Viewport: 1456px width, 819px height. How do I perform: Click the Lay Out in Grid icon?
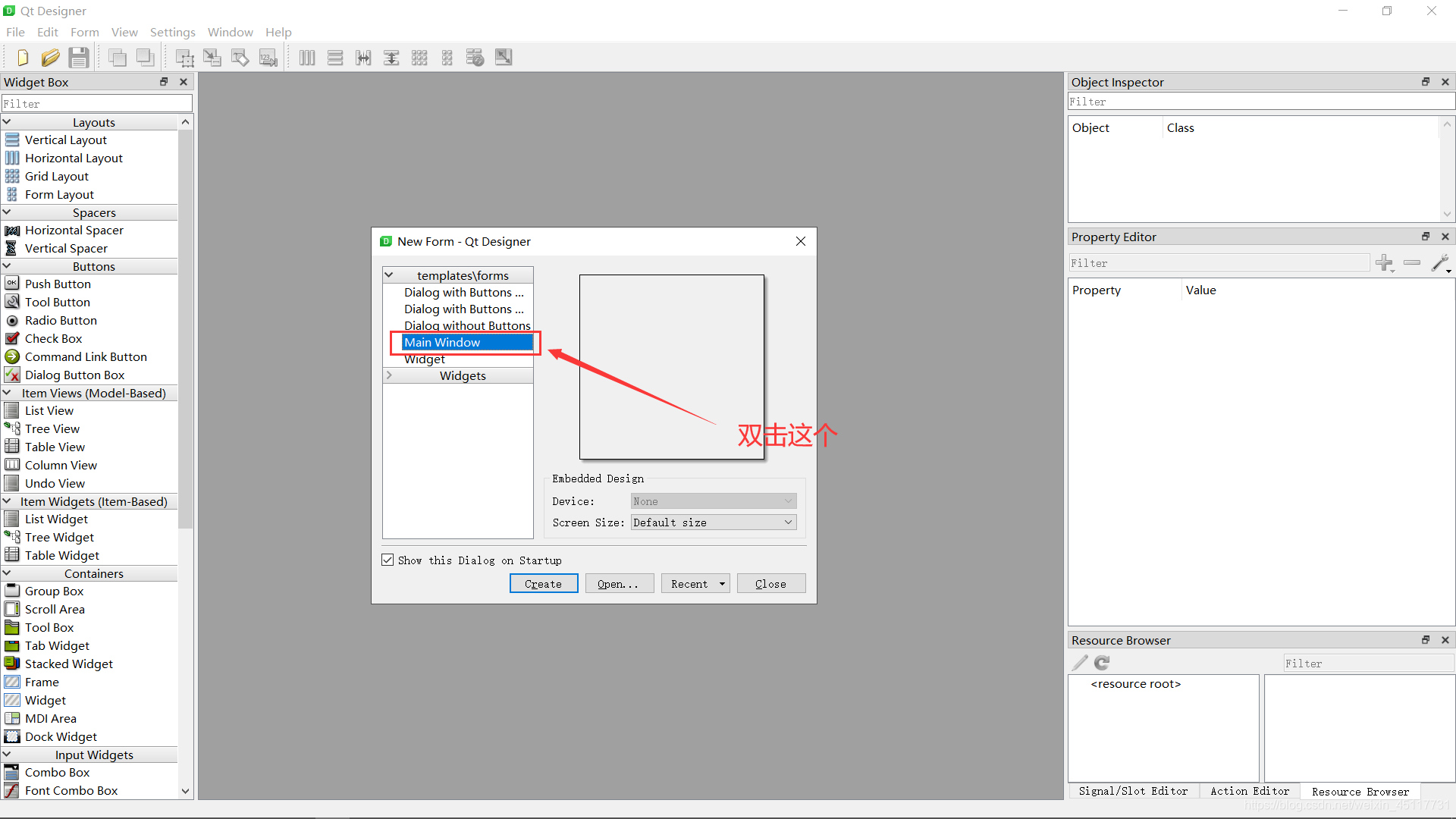click(x=419, y=58)
